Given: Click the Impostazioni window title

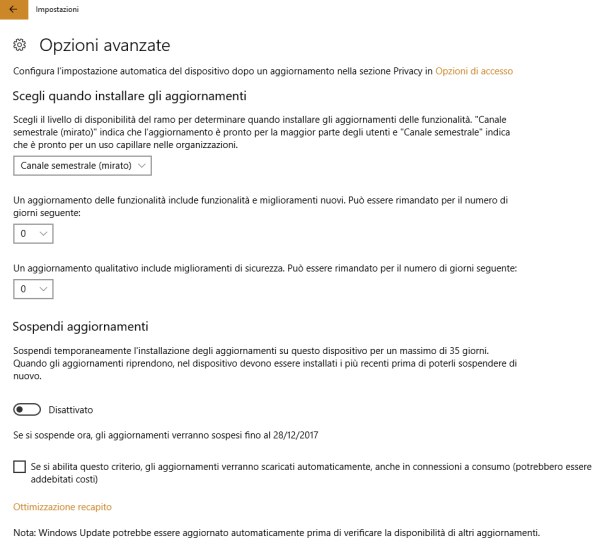Looking at the screenshot, I should click(57, 10).
